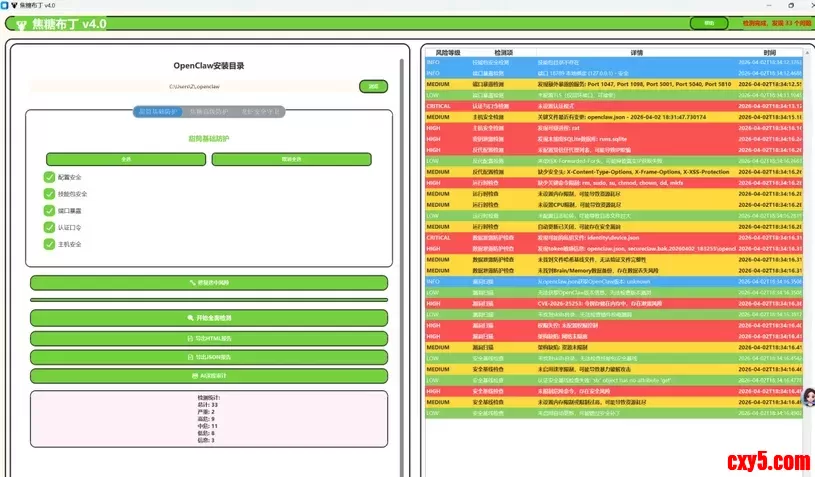815x477 pixels.
Task: Click the 风险等级 column header
Action: pyautogui.click(x=448, y=52)
